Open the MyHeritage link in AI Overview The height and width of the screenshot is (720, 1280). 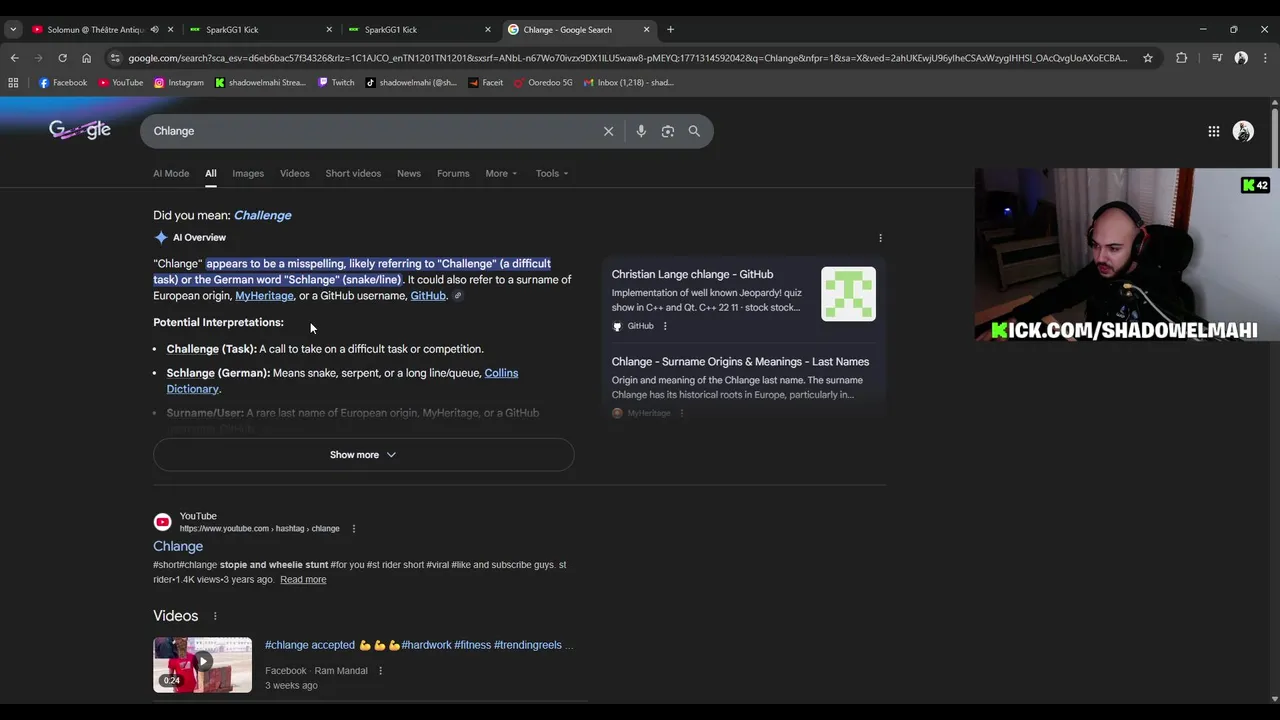point(264,296)
